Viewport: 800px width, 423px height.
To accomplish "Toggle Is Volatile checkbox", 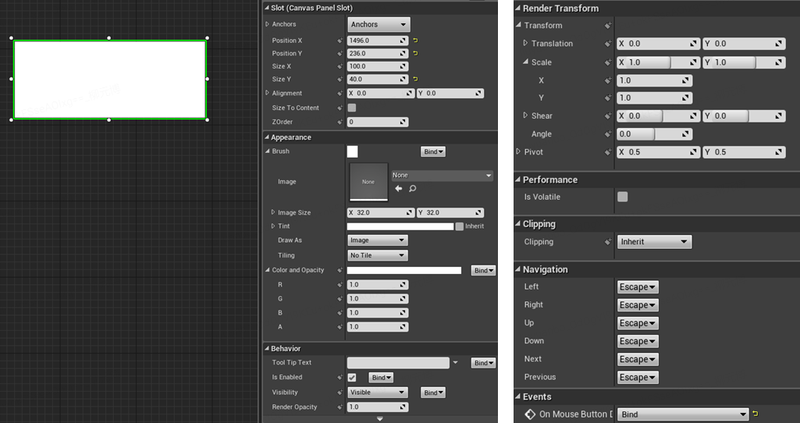I will (622, 197).
